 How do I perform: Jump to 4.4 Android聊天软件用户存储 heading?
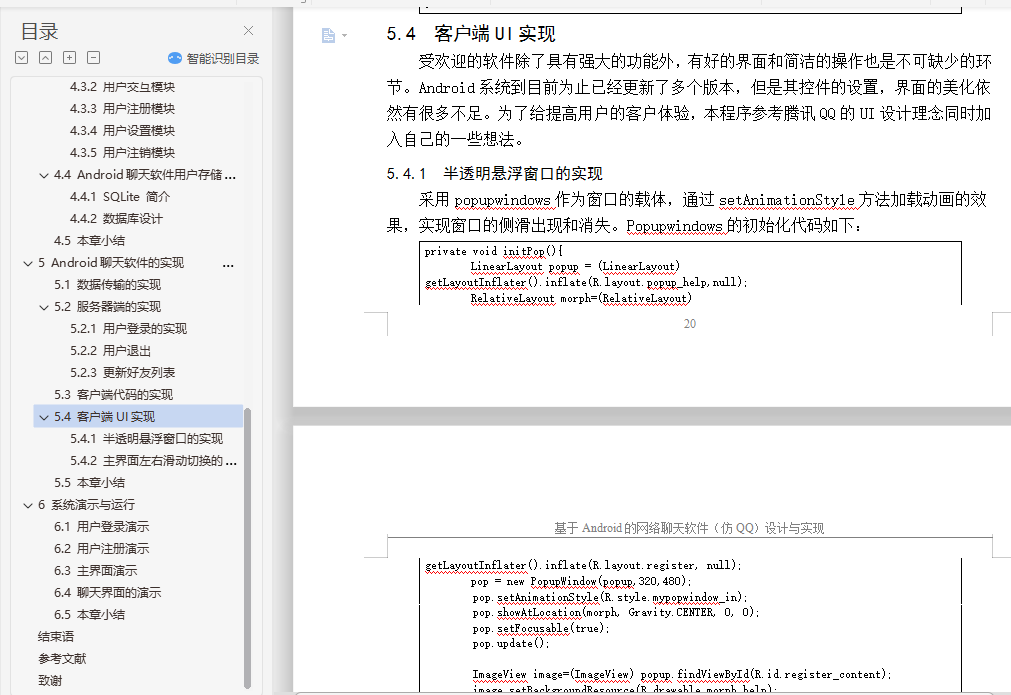(145, 175)
